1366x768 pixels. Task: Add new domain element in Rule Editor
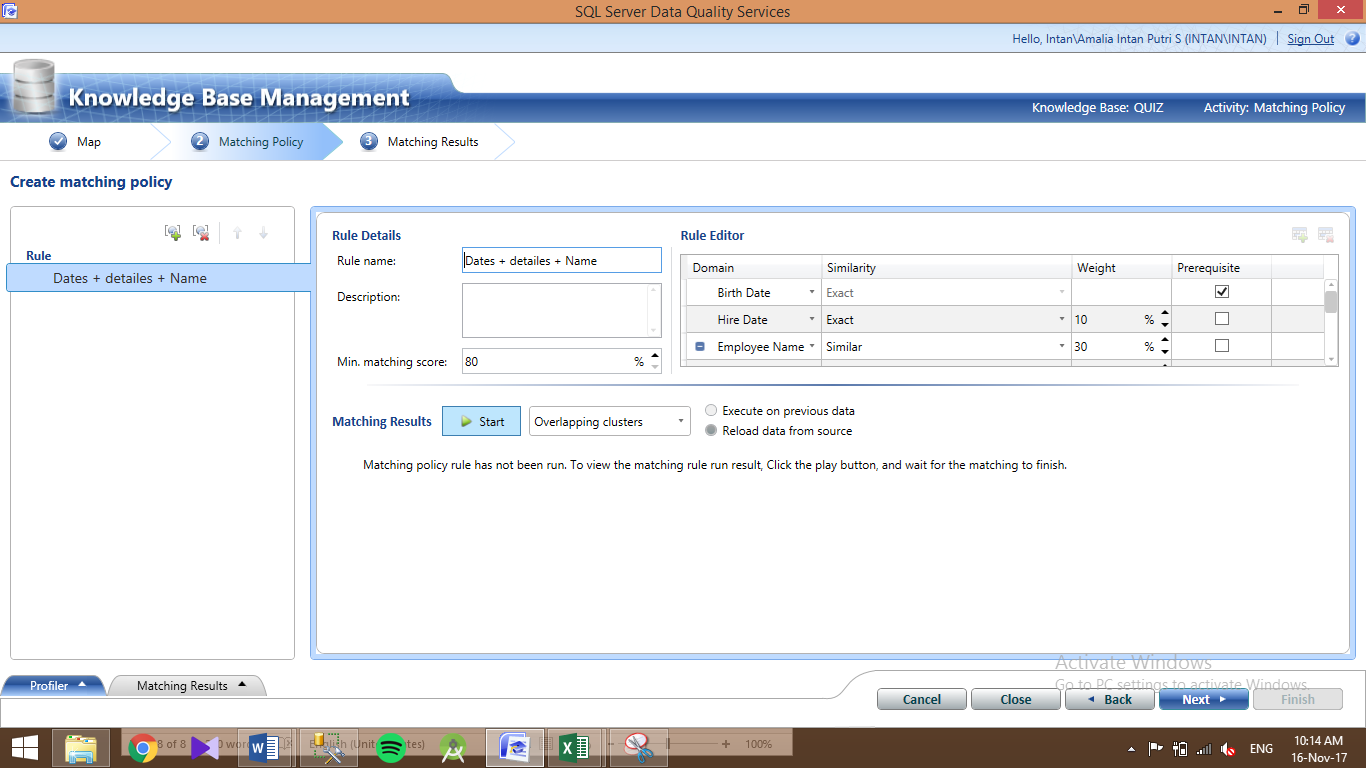pos(1300,235)
